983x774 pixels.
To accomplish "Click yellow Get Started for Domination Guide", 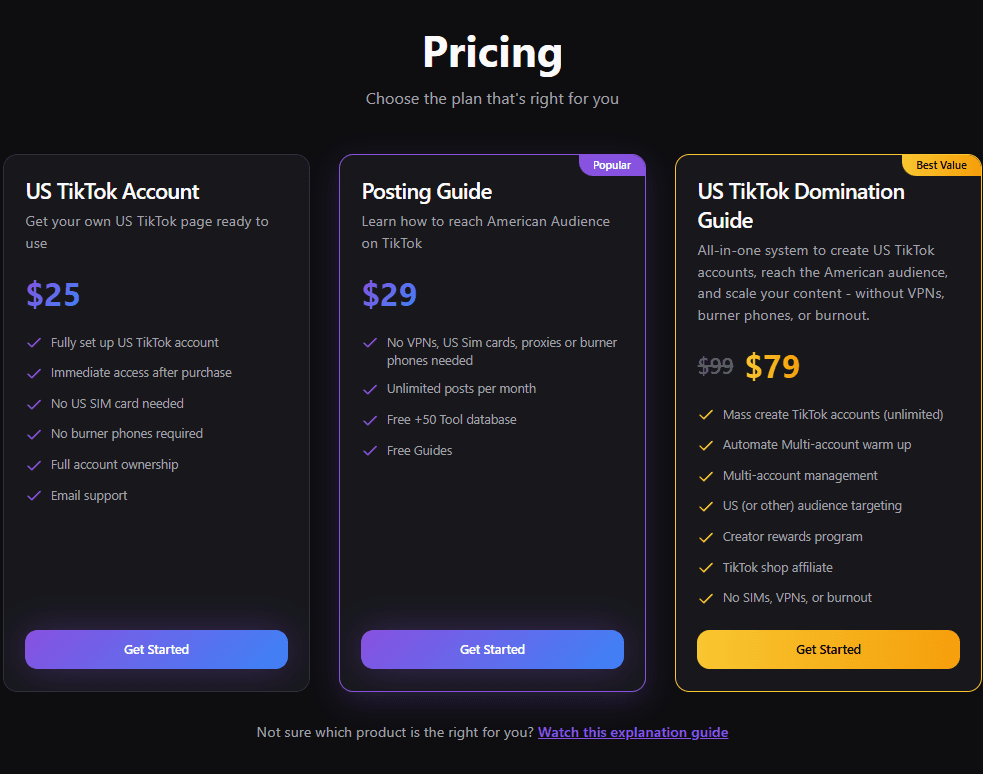I will [x=828, y=649].
